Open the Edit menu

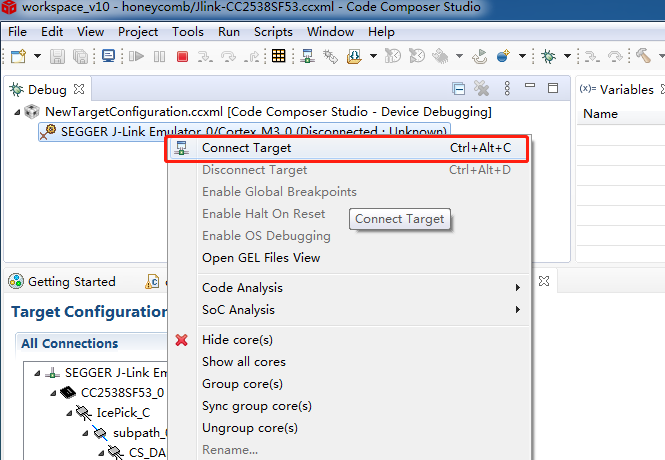point(52,32)
